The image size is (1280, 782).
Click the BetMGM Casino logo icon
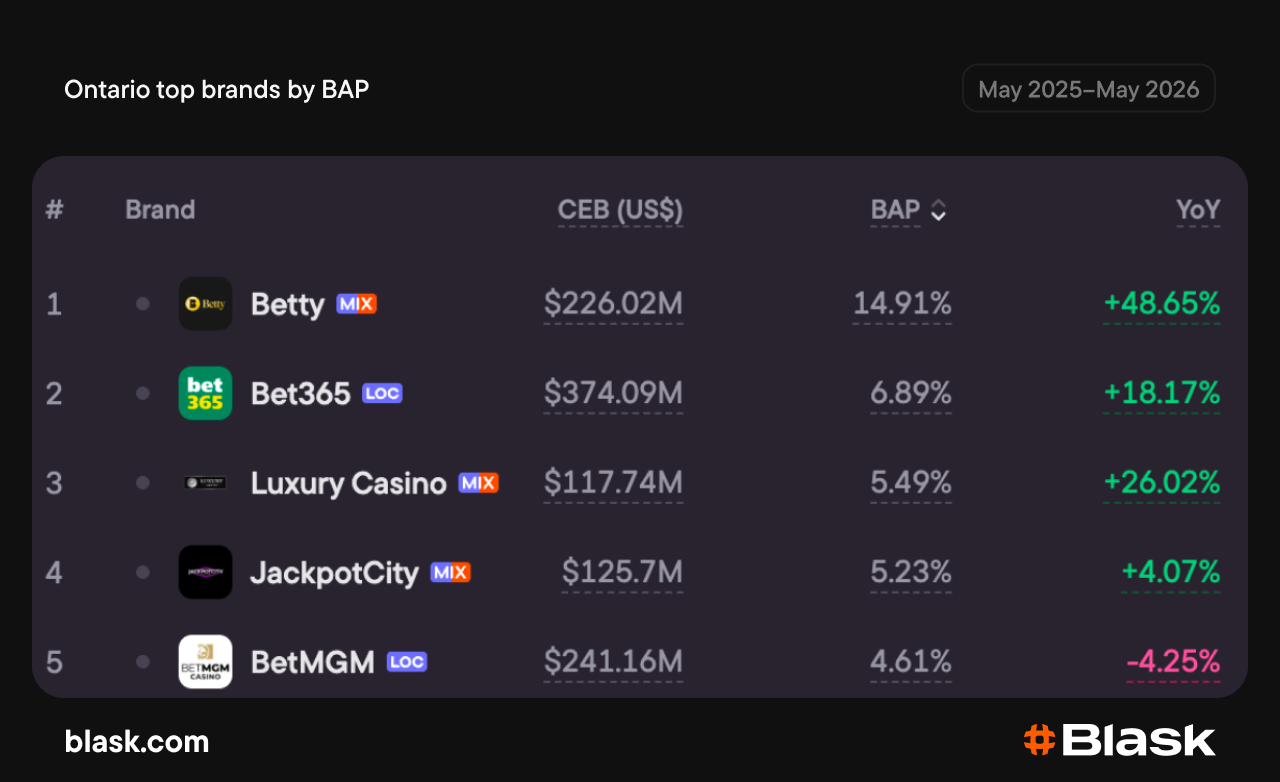click(x=205, y=662)
